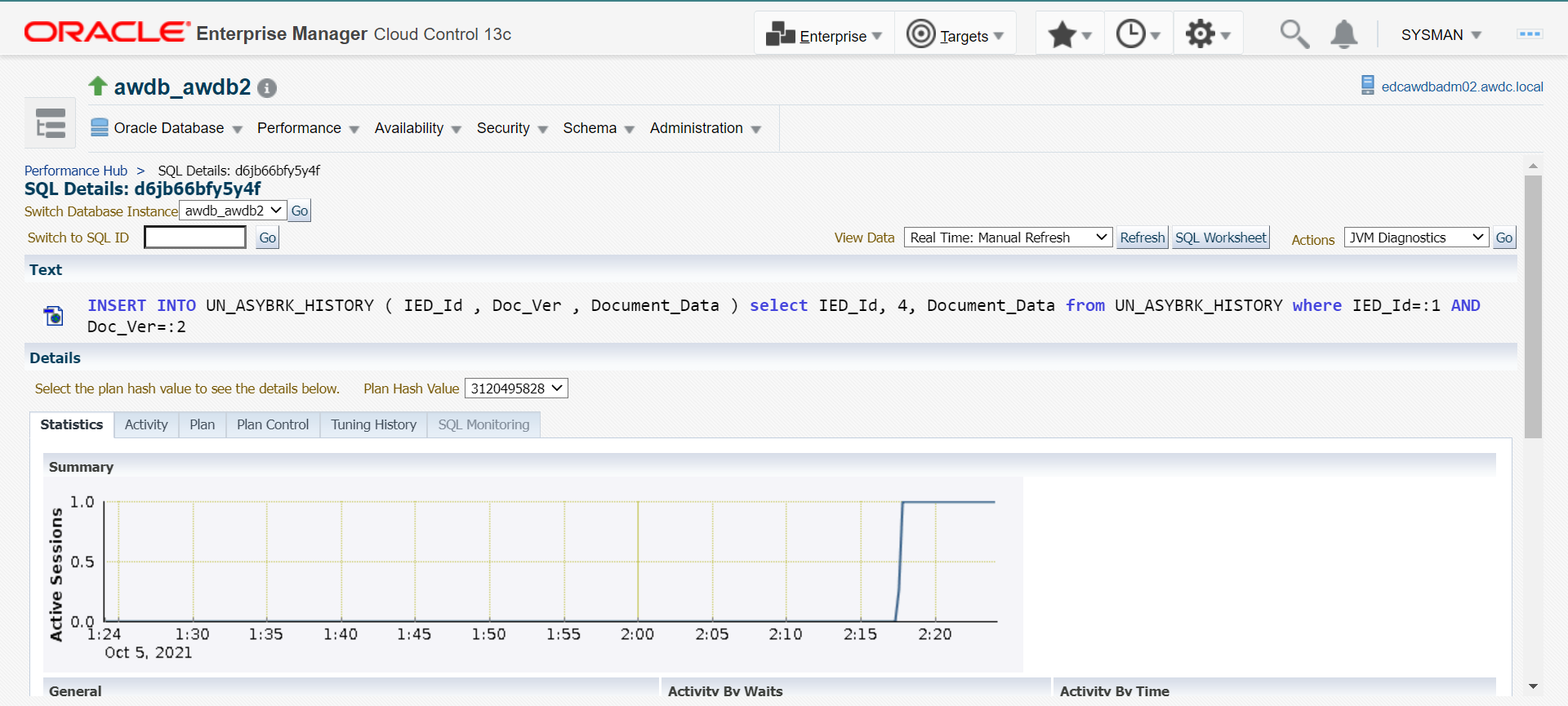Toggle the navigation tree panel icon
This screenshot has width=1568, height=706.
[x=51, y=123]
